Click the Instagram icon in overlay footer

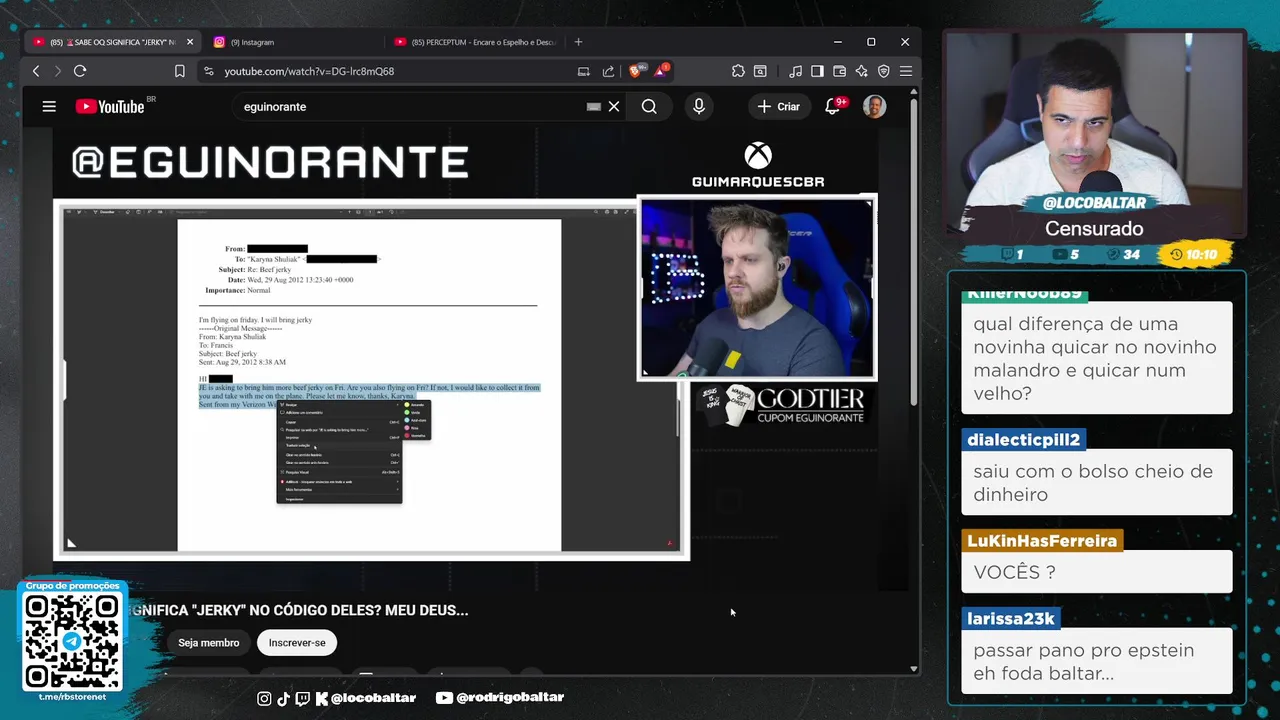pyautogui.click(x=264, y=698)
